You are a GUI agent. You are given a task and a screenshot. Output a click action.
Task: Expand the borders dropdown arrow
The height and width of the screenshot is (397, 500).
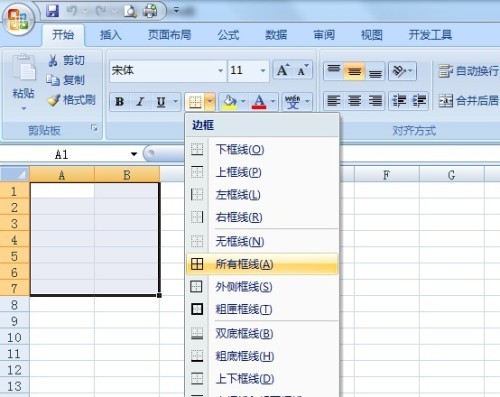pyautogui.click(x=210, y=102)
